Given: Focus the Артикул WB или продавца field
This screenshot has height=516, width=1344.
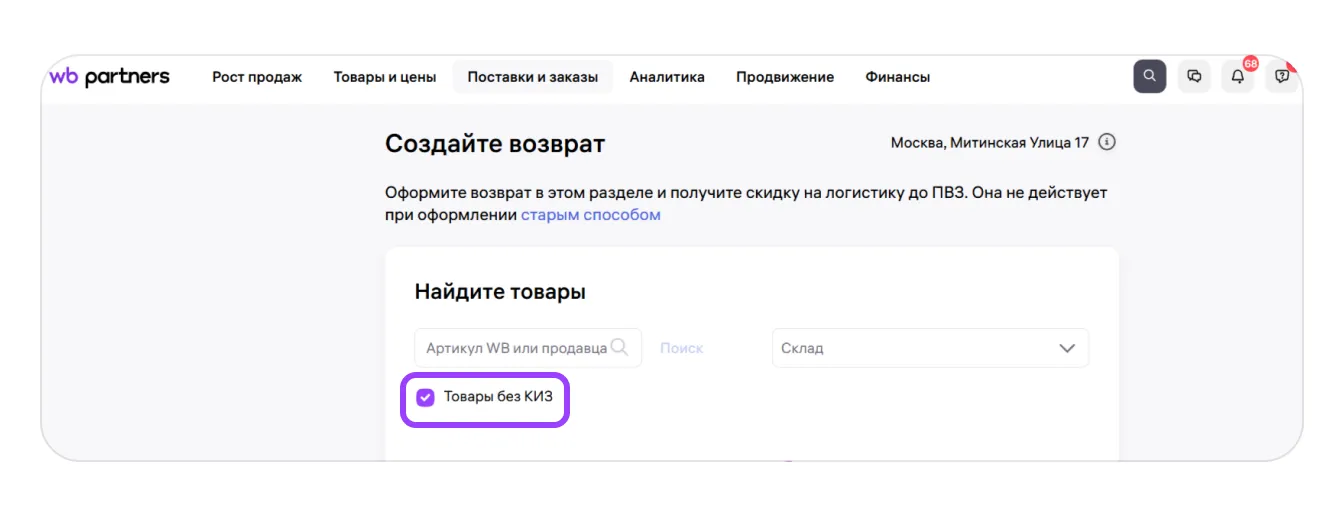Looking at the screenshot, I should click(515, 348).
